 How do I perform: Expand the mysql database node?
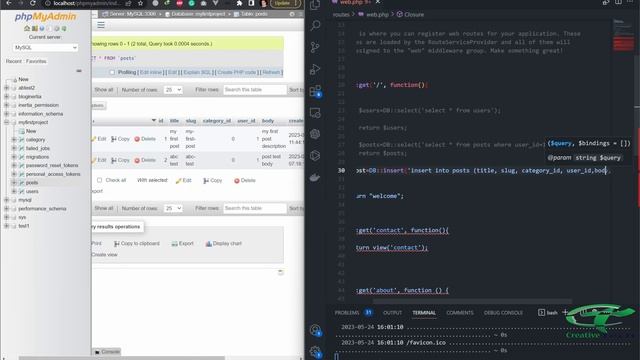7,200
